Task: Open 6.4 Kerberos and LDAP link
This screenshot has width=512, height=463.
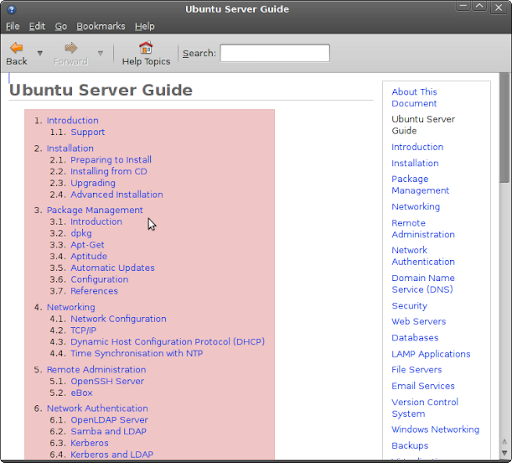Action: click(112, 455)
